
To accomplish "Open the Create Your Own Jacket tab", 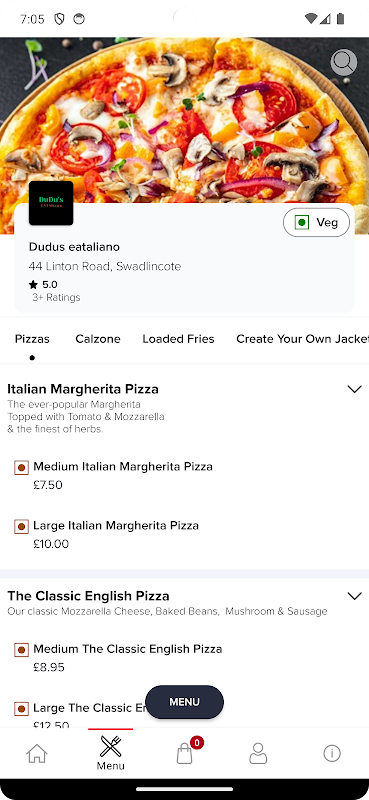I will click(x=302, y=339).
